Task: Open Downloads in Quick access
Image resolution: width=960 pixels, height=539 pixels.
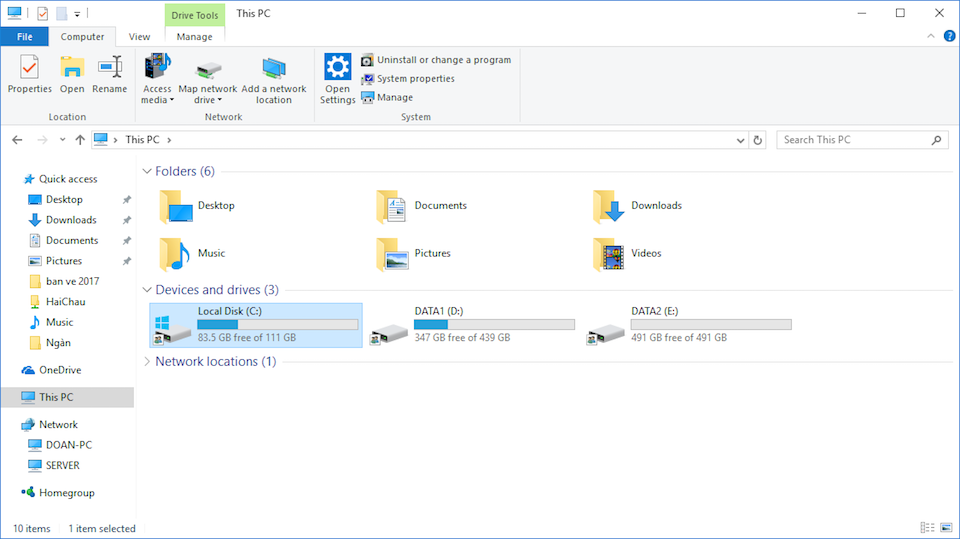Action: click(x=71, y=220)
